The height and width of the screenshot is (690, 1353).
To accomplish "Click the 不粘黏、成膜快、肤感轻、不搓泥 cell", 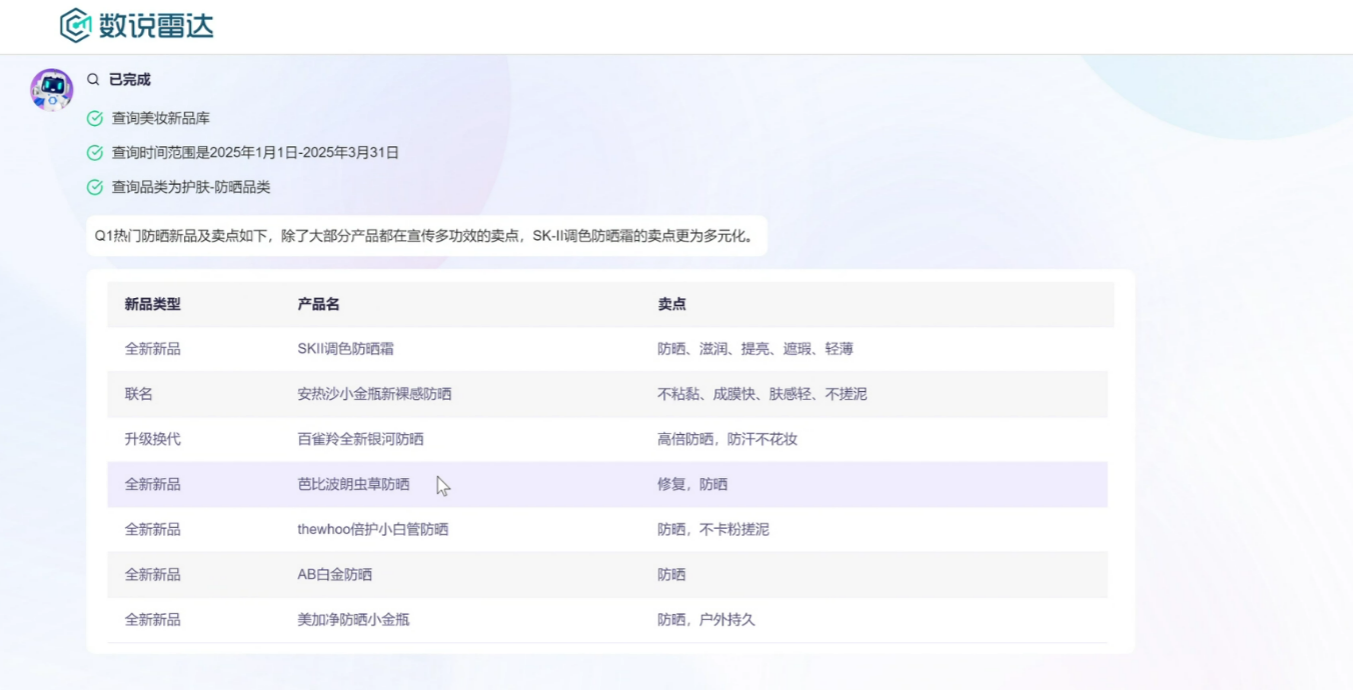I will (x=763, y=394).
